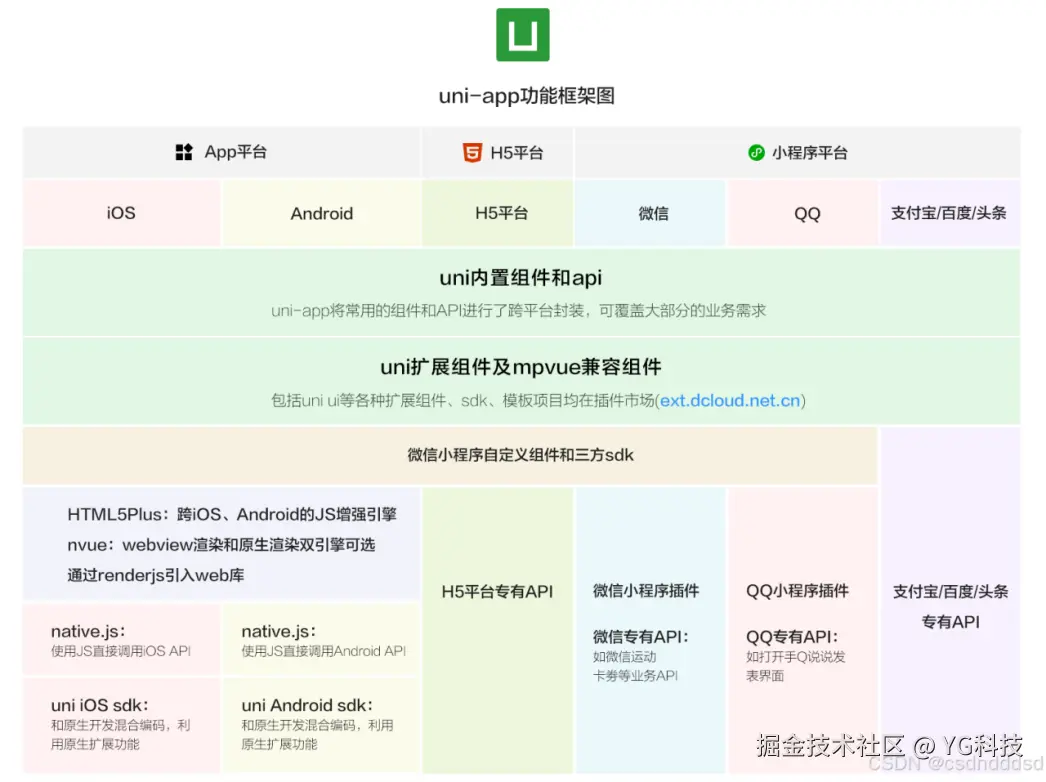Click the App platform grid icon
The height and width of the screenshot is (782, 1046).
[184, 152]
